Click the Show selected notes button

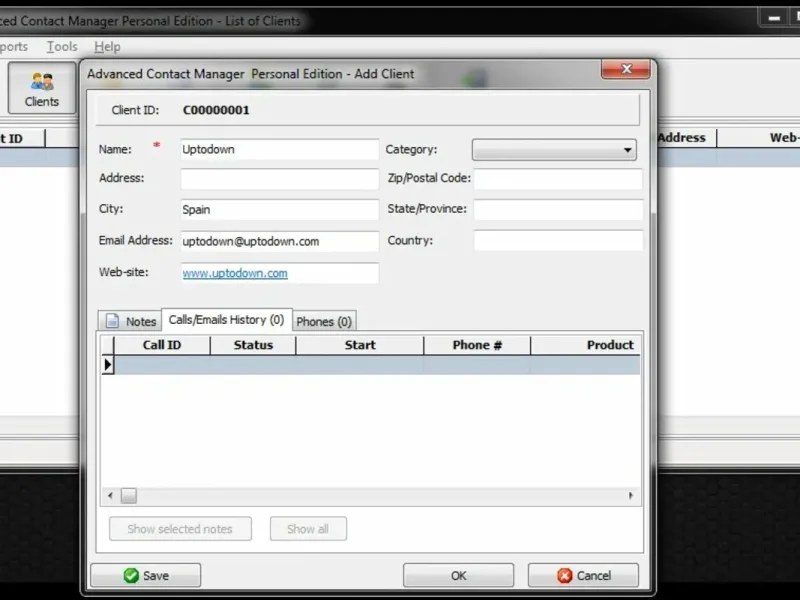pyautogui.click(x=180, y=529)
